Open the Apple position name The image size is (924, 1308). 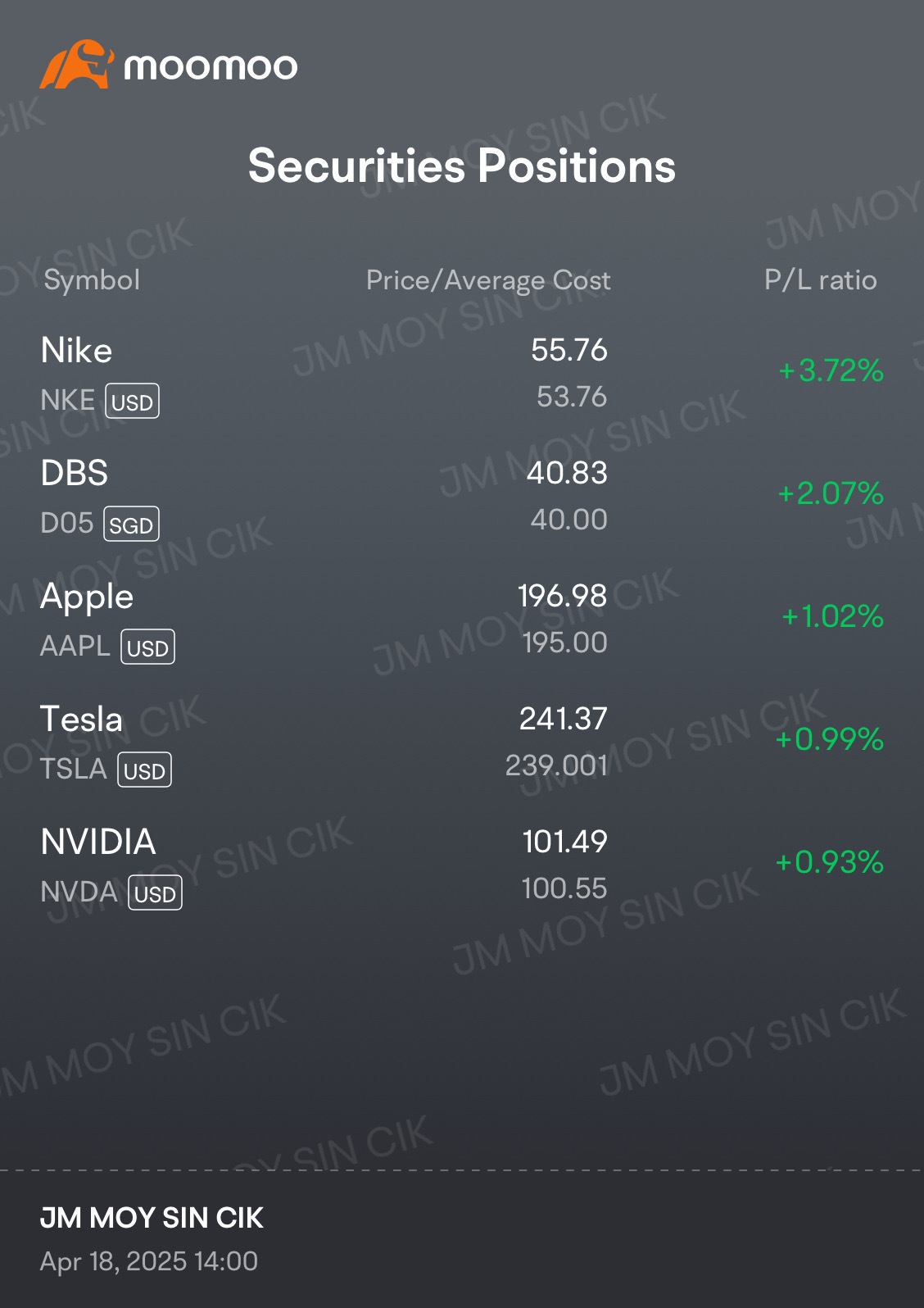pyautogui.click(x=87, y=597)
